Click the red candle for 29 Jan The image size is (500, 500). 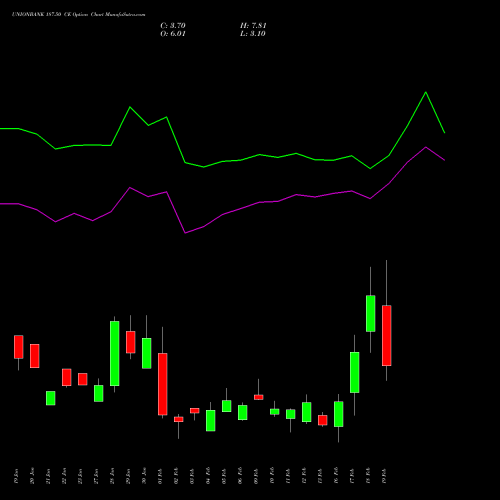(x=131, y=342)
